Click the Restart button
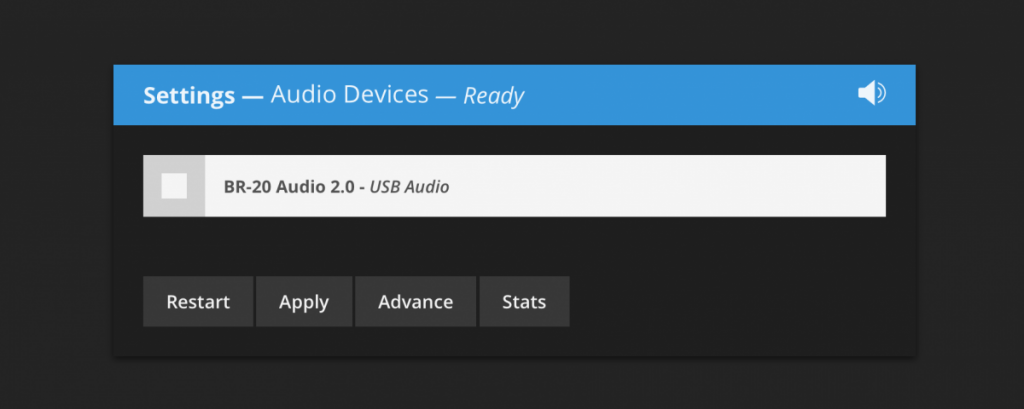 [198, 302]
